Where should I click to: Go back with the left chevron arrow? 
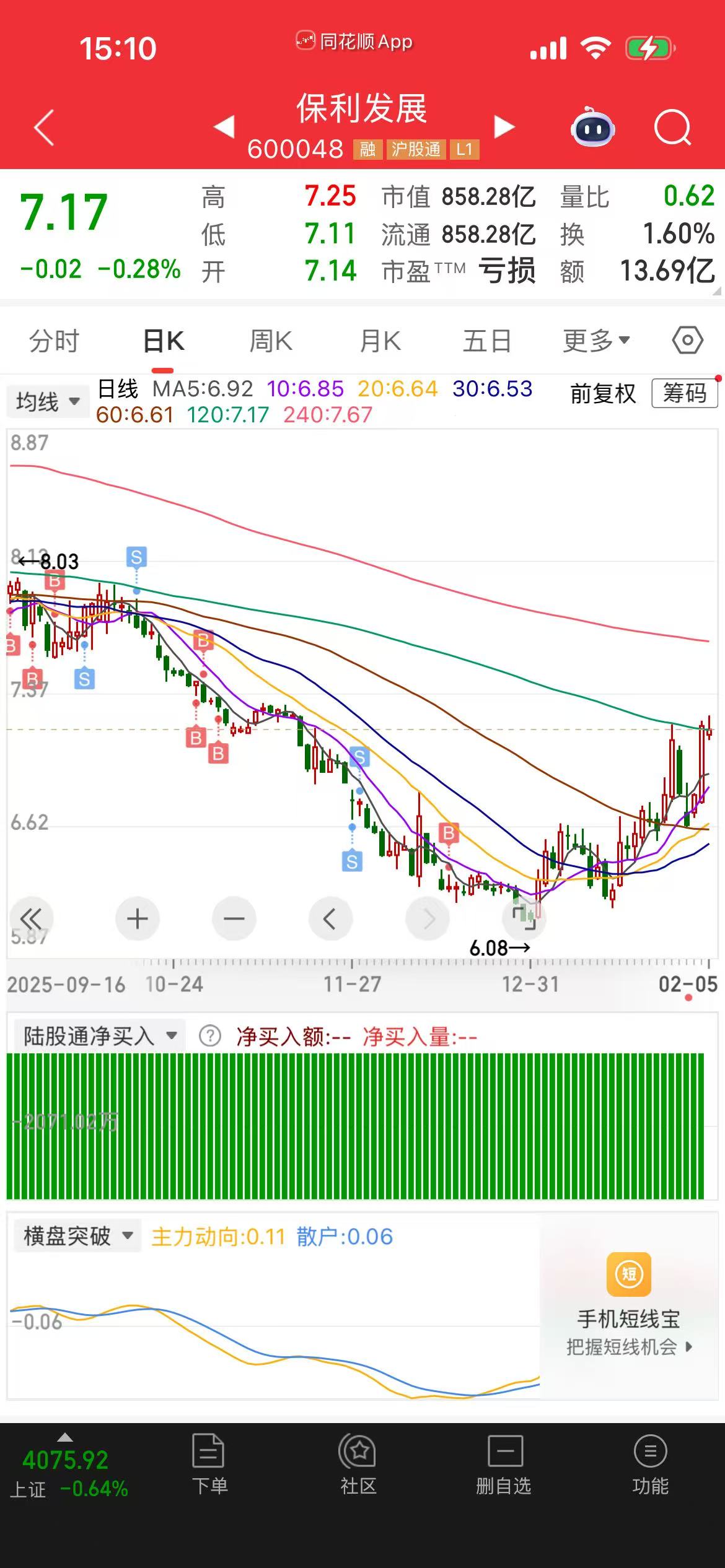pos(44,128)
